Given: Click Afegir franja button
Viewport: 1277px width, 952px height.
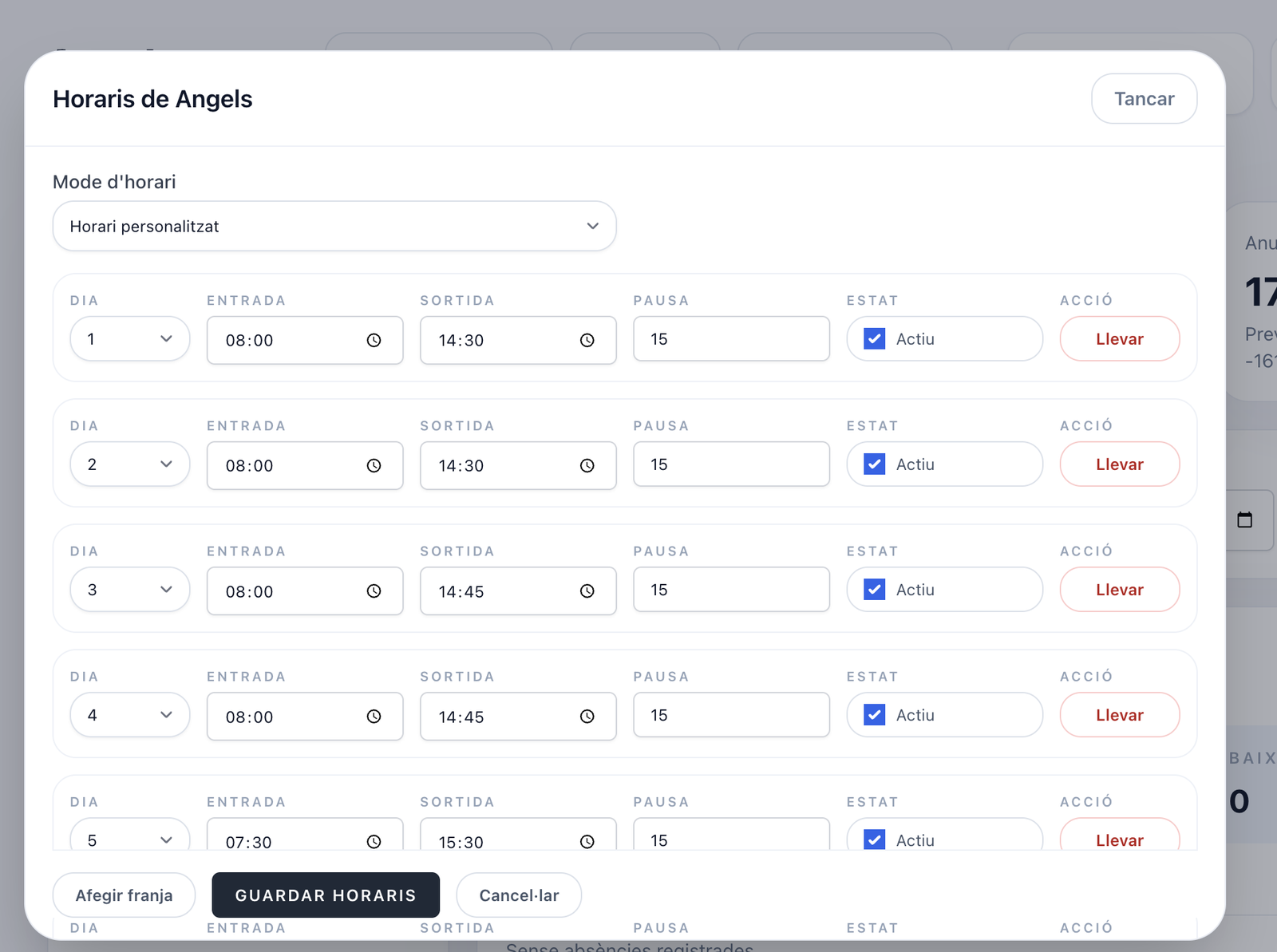Looking at the screenshot, I should point(124,895).
